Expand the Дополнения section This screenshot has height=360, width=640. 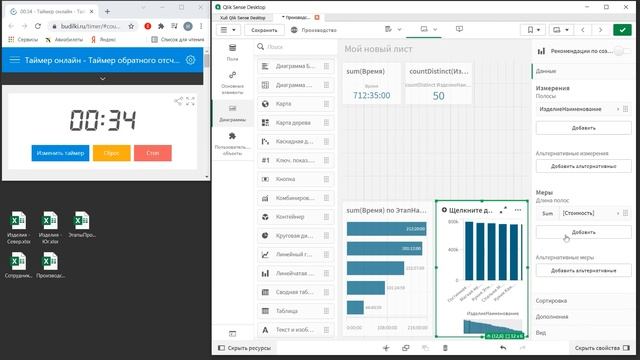[584, 317]
